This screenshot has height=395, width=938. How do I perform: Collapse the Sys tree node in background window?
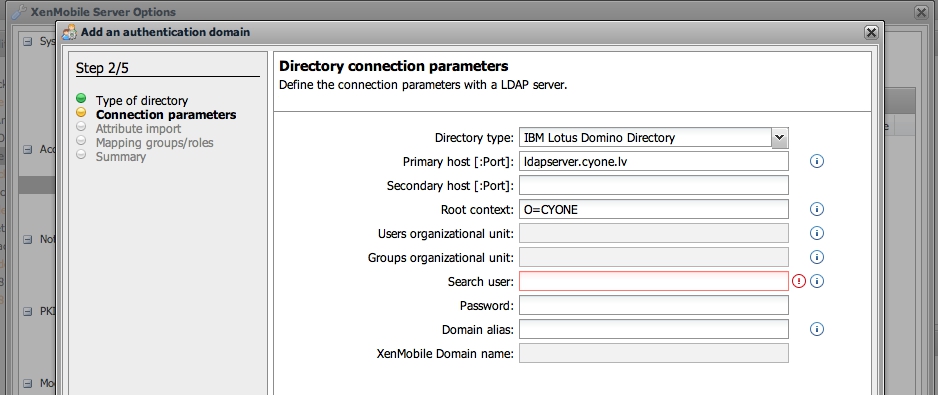[28, 41]
